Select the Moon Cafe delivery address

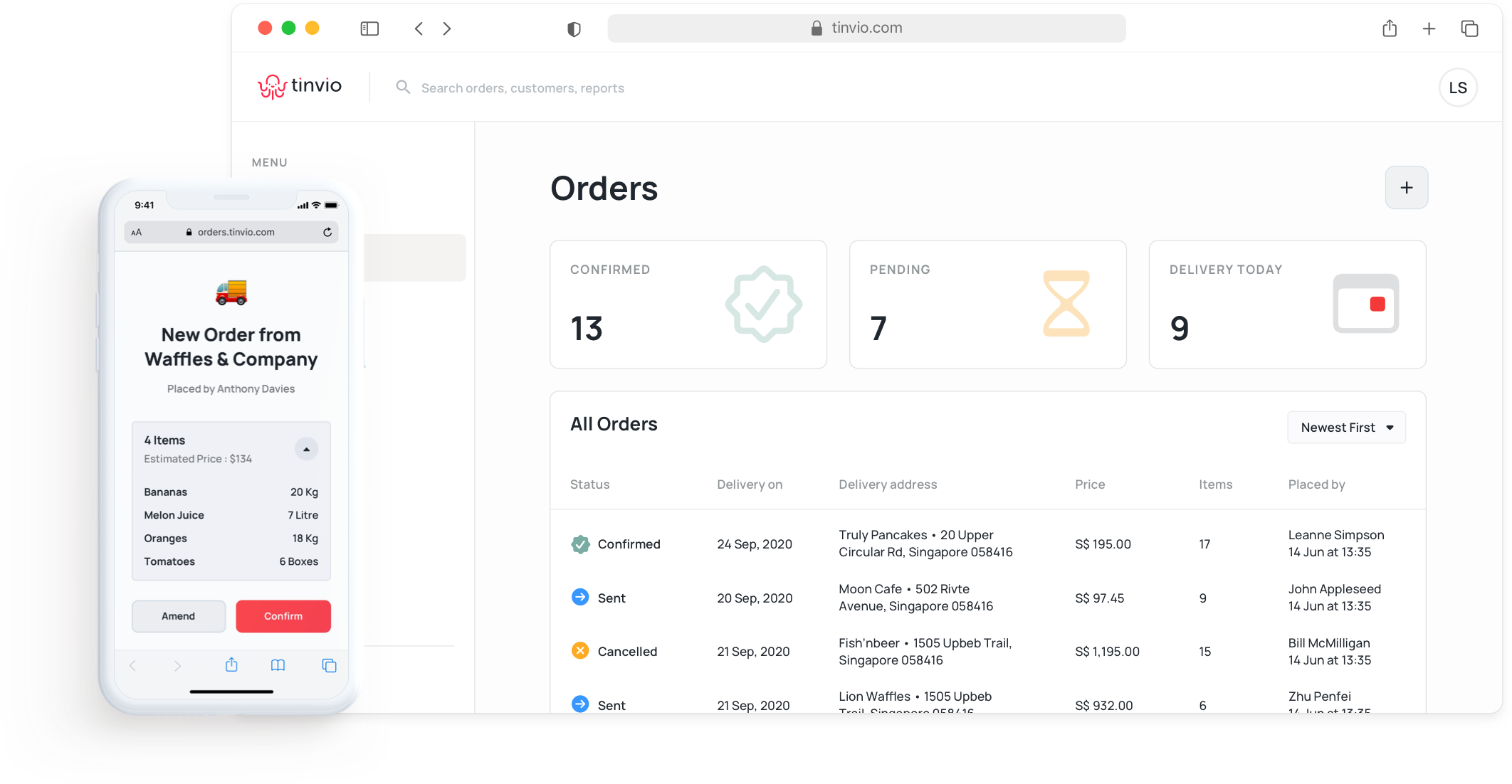pos(915,598)
